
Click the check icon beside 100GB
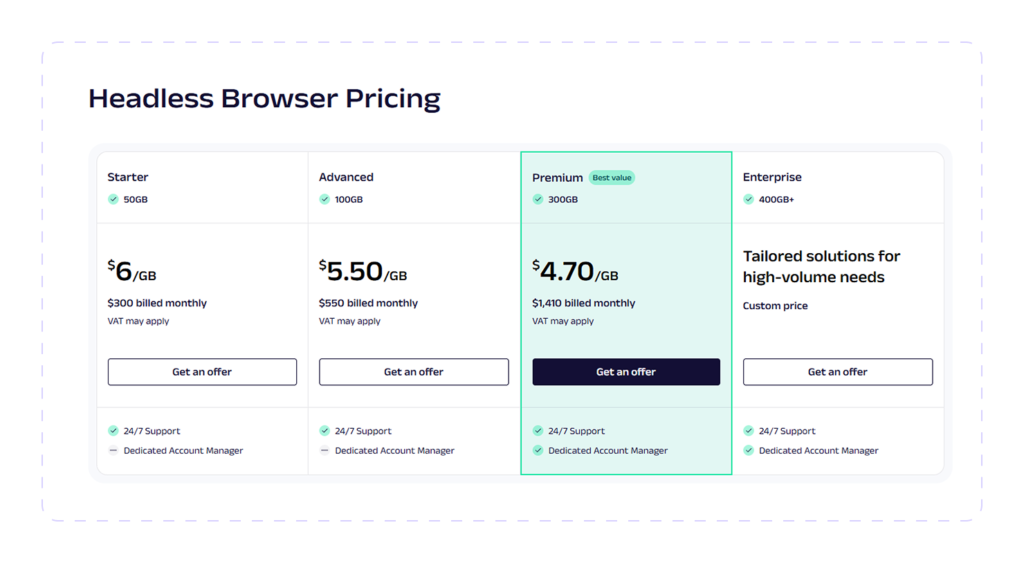tap(325, 199)
